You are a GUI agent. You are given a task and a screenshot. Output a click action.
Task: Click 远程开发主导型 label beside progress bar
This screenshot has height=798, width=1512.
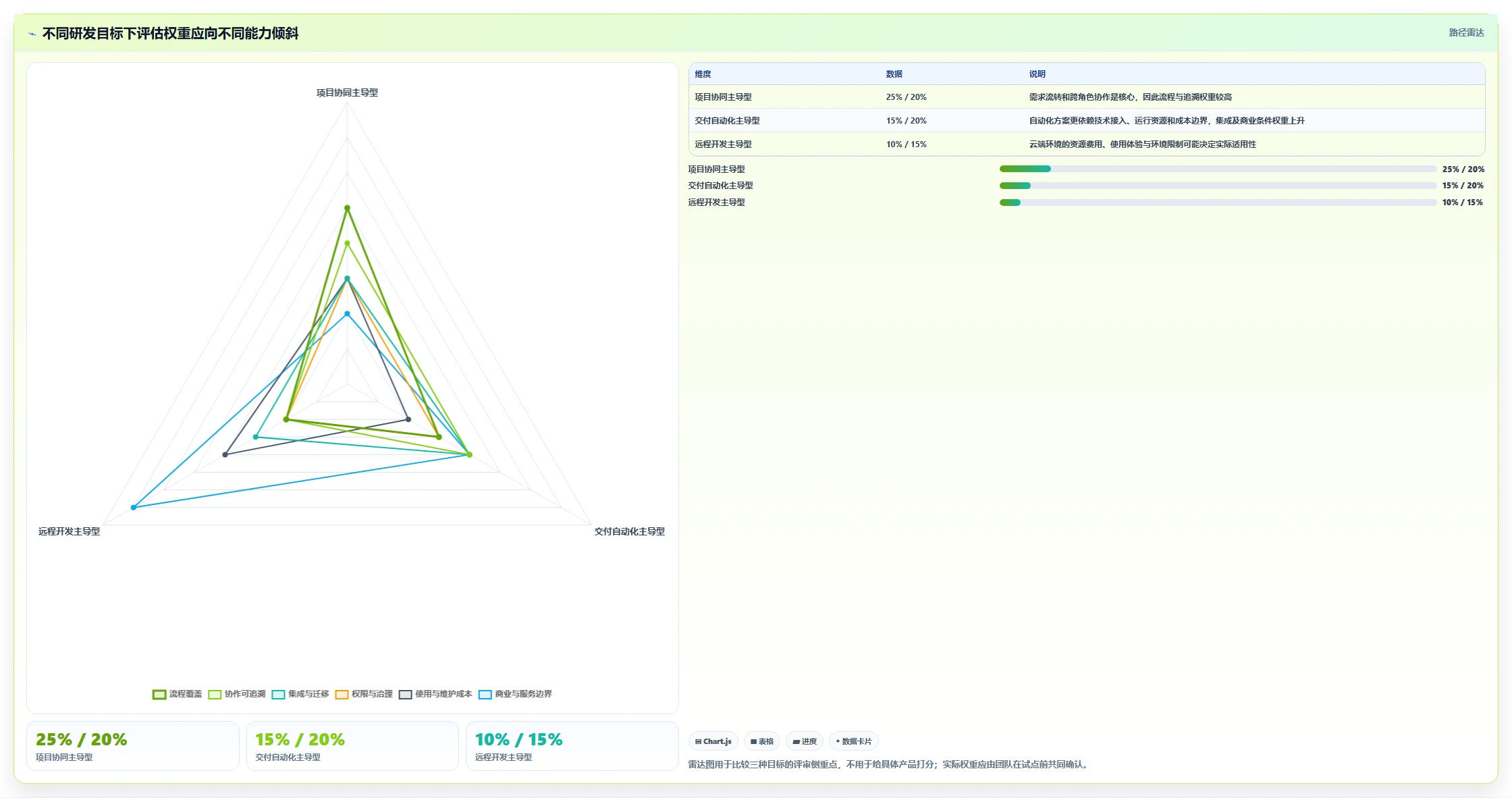[x=716, y=203]
